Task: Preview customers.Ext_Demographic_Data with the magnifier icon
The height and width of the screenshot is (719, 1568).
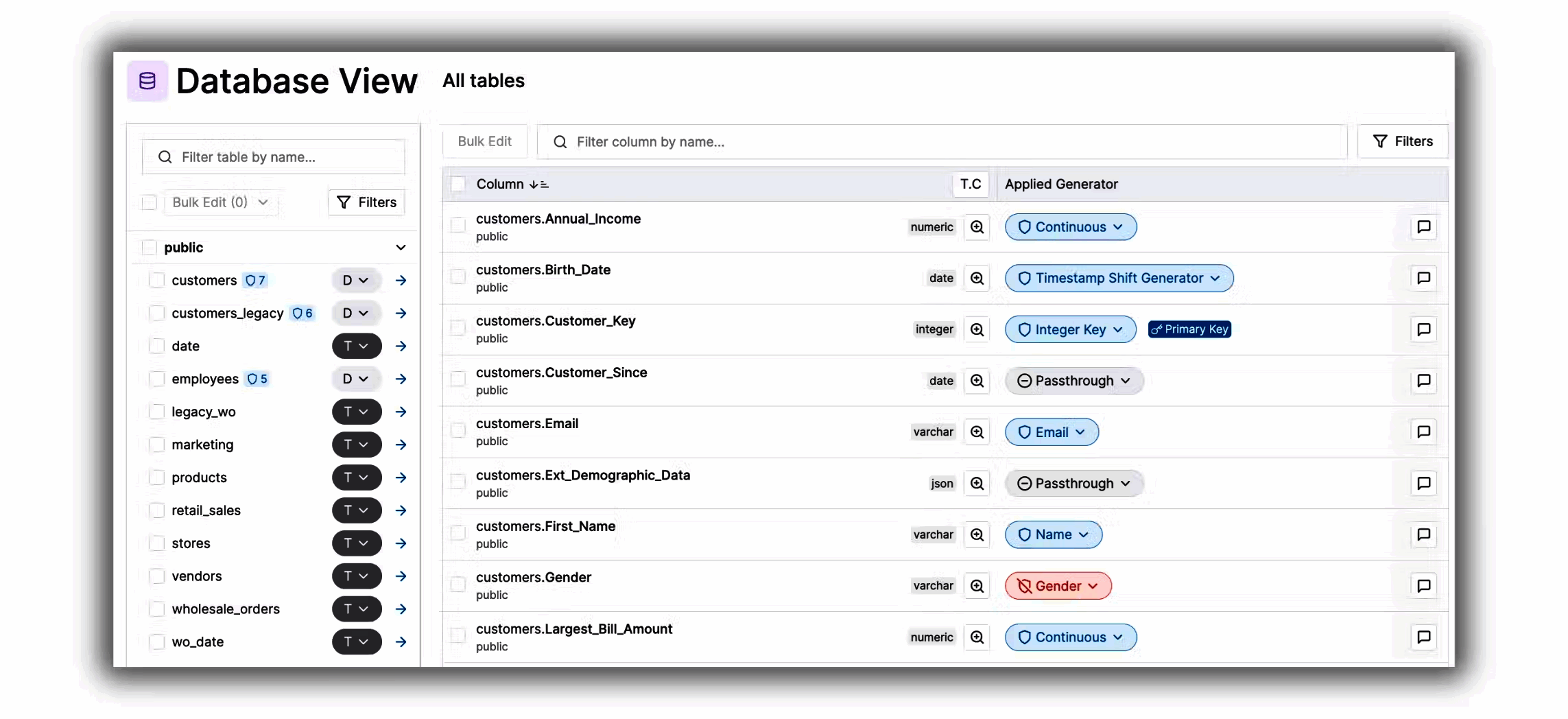Action: (x=977, y=484)
